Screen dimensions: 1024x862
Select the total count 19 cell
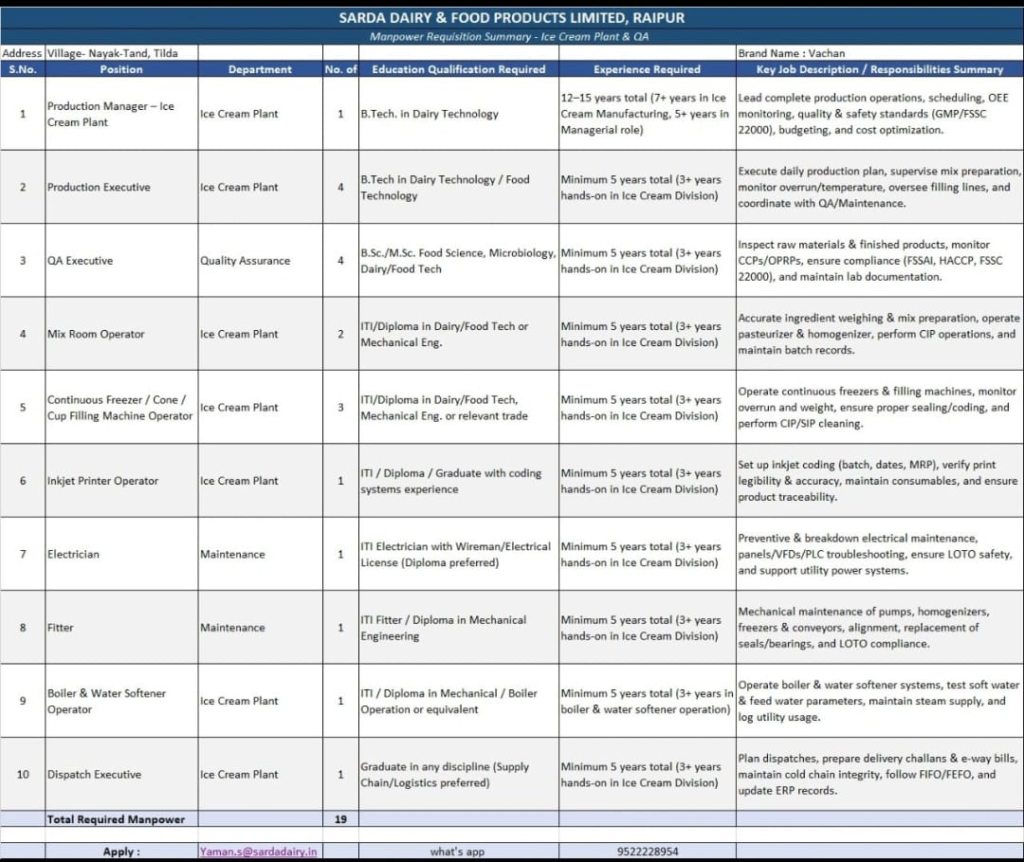coord(340,819)
